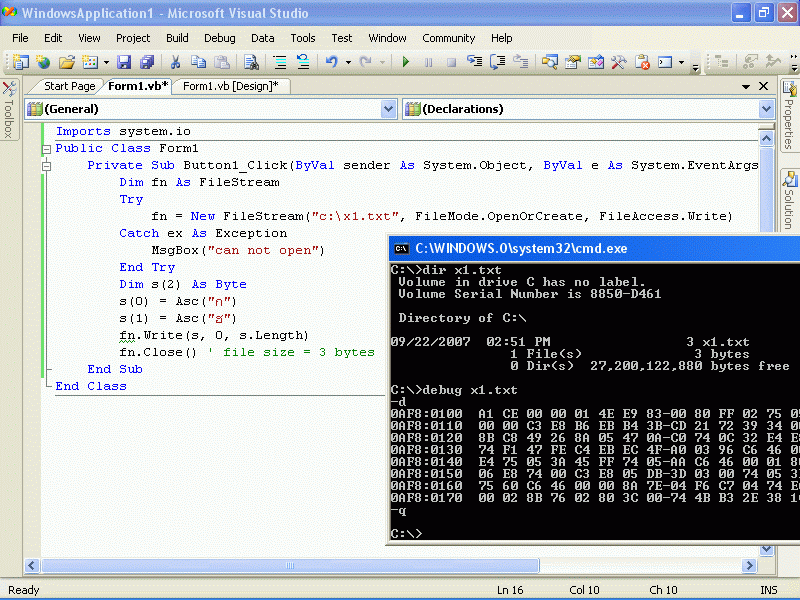This screenshot has width=800, height=600.
Task: Switch to the Start Page tab
Action: 69,86
